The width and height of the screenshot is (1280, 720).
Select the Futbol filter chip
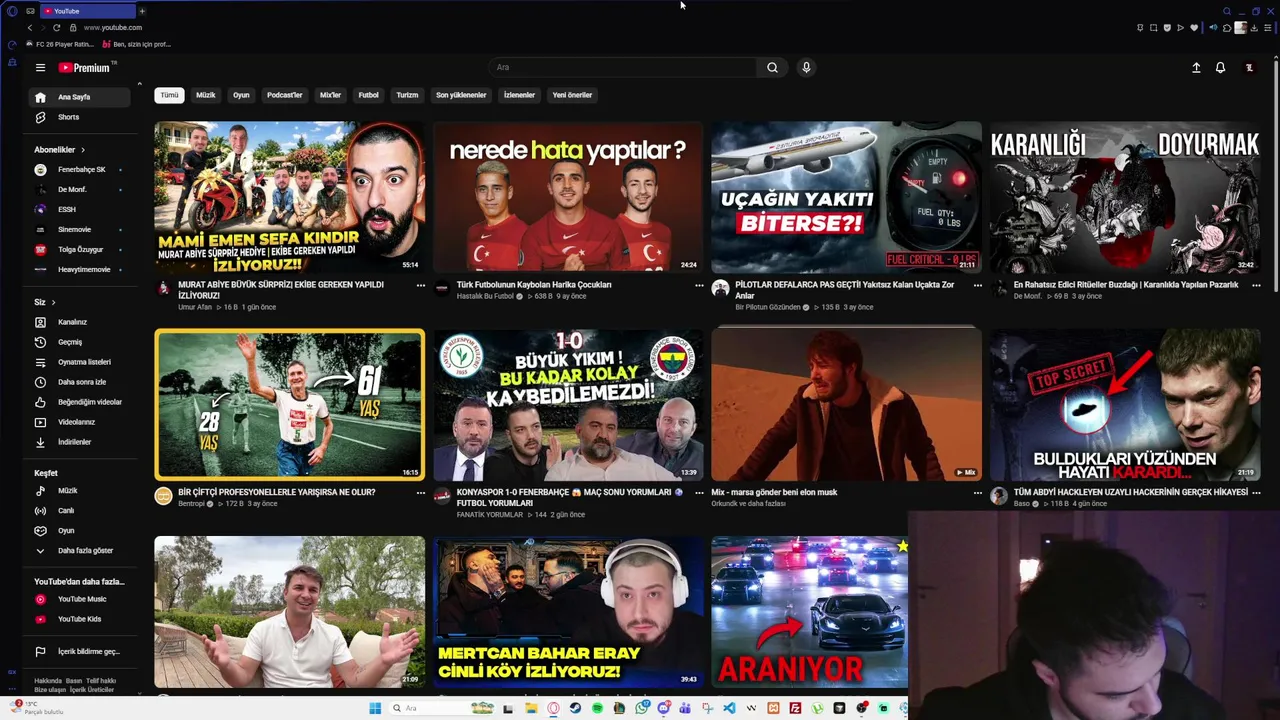point(369,95)
